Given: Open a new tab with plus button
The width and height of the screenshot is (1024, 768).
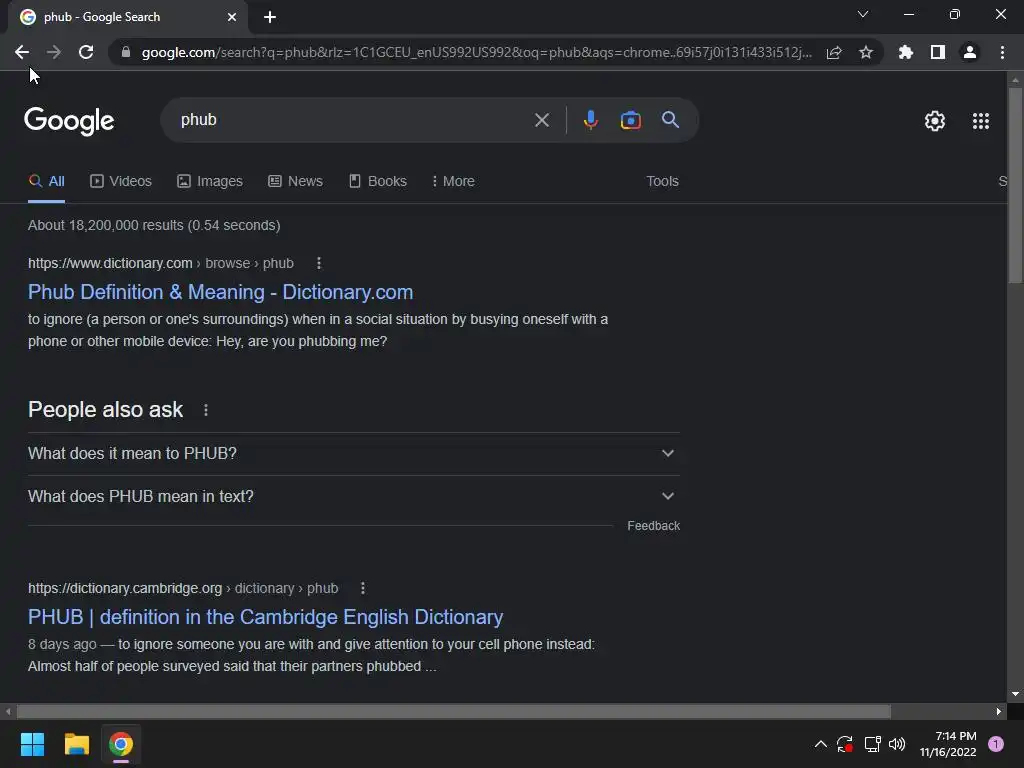Looking at the screenshot, I should click(x=270, y=17).
